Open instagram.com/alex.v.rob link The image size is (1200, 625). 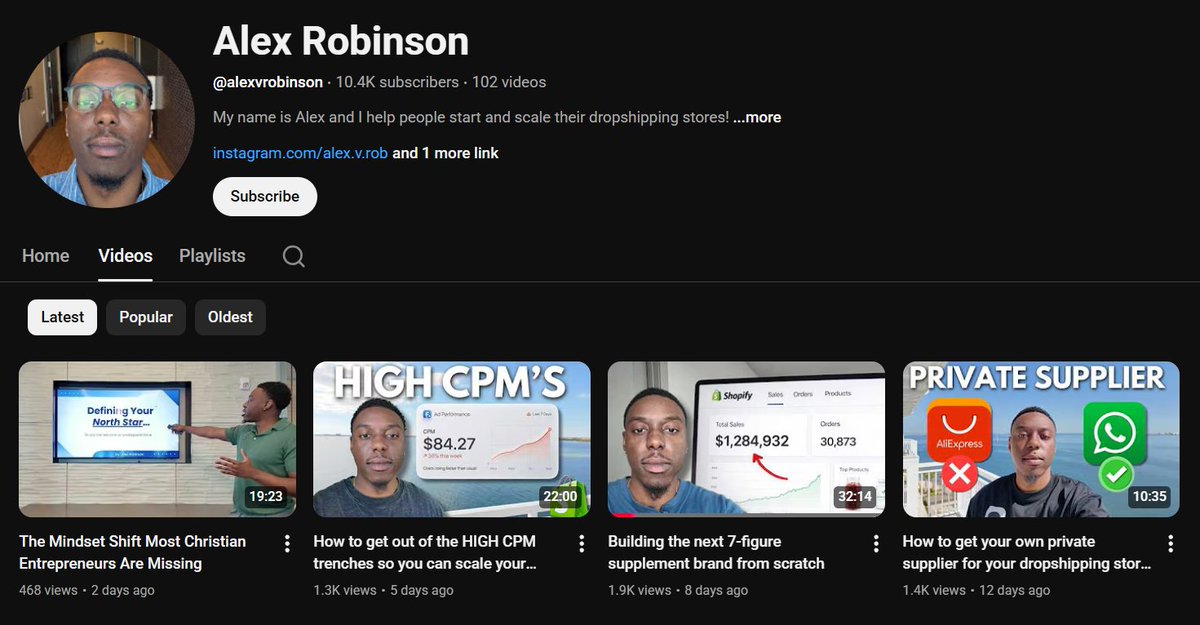pos(300,153)
